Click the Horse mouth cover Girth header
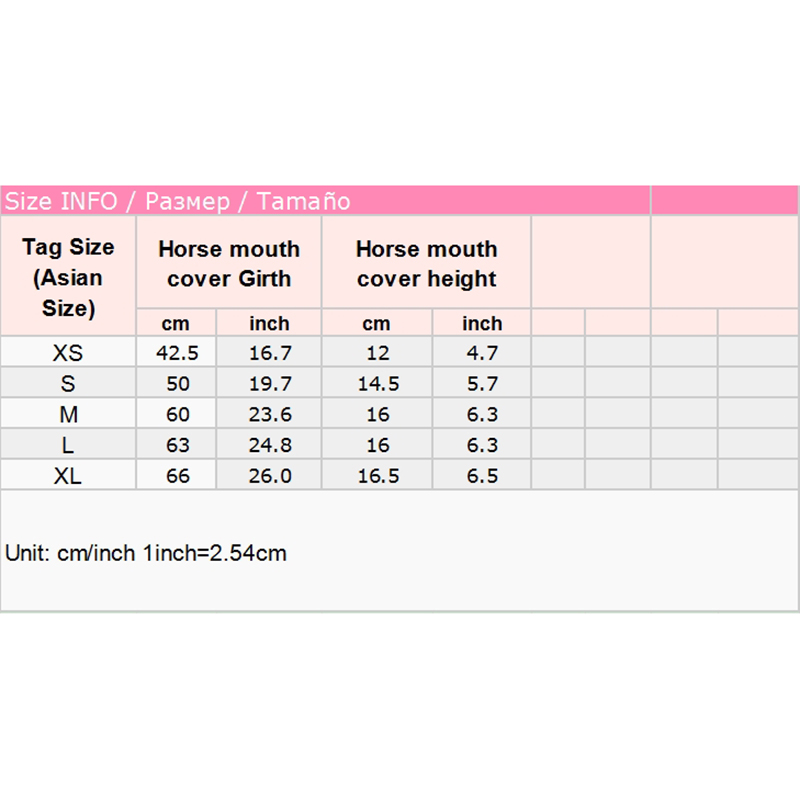Viewport: 800px width, 800px height. pos(229,264)
